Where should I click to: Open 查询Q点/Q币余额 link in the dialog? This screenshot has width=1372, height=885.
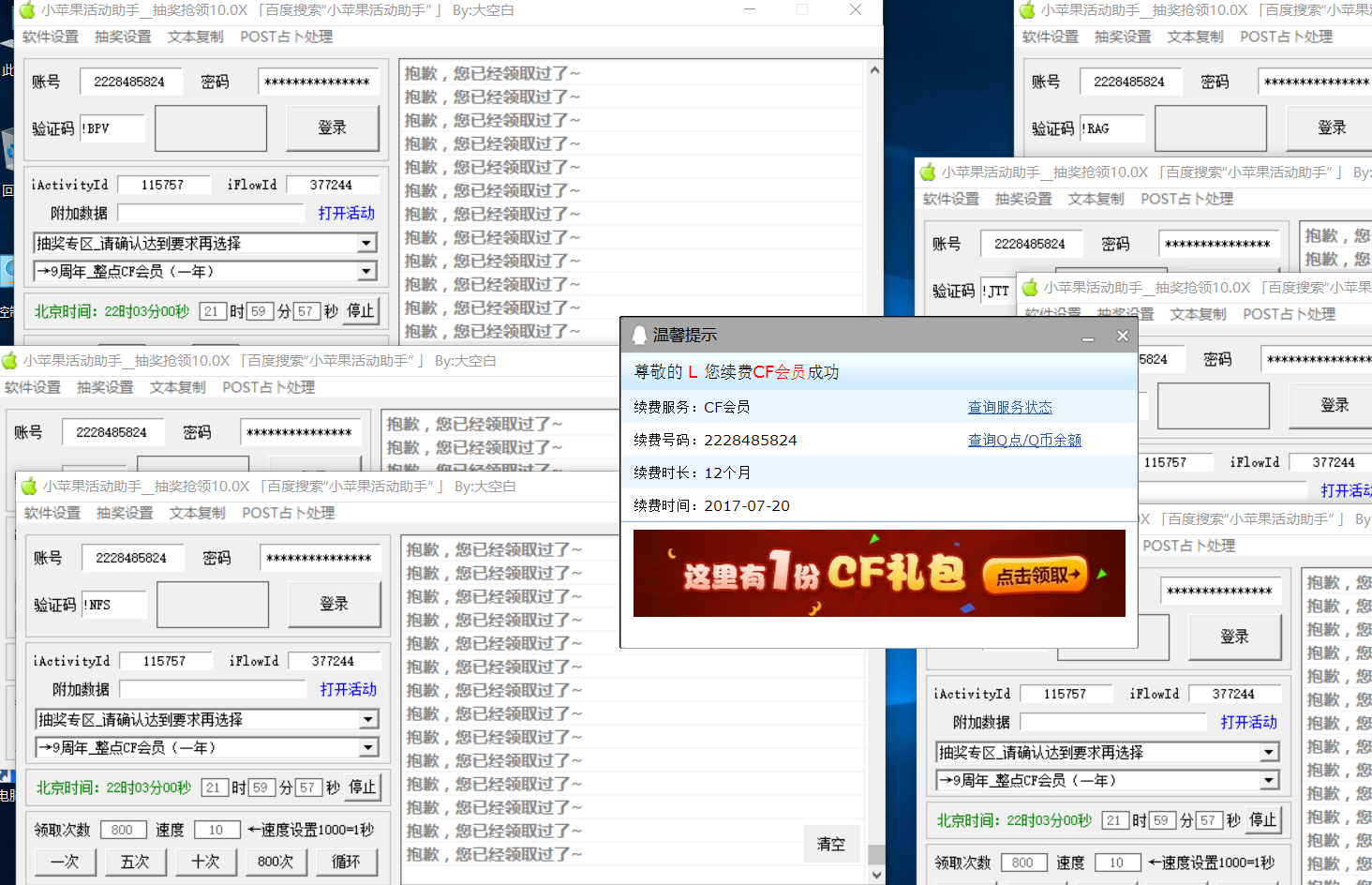tap(1024, 440)
